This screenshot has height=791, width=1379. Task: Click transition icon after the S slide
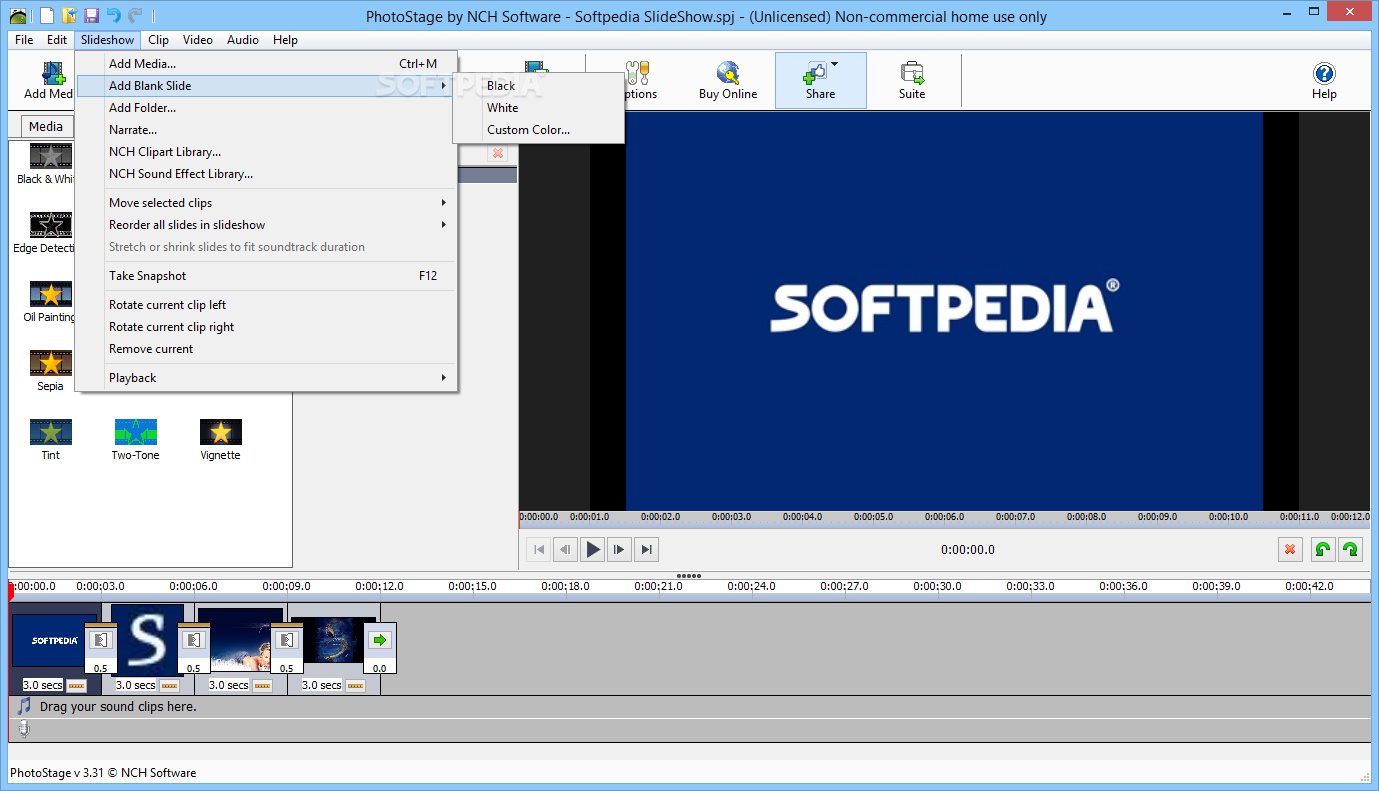pos(193,640)
